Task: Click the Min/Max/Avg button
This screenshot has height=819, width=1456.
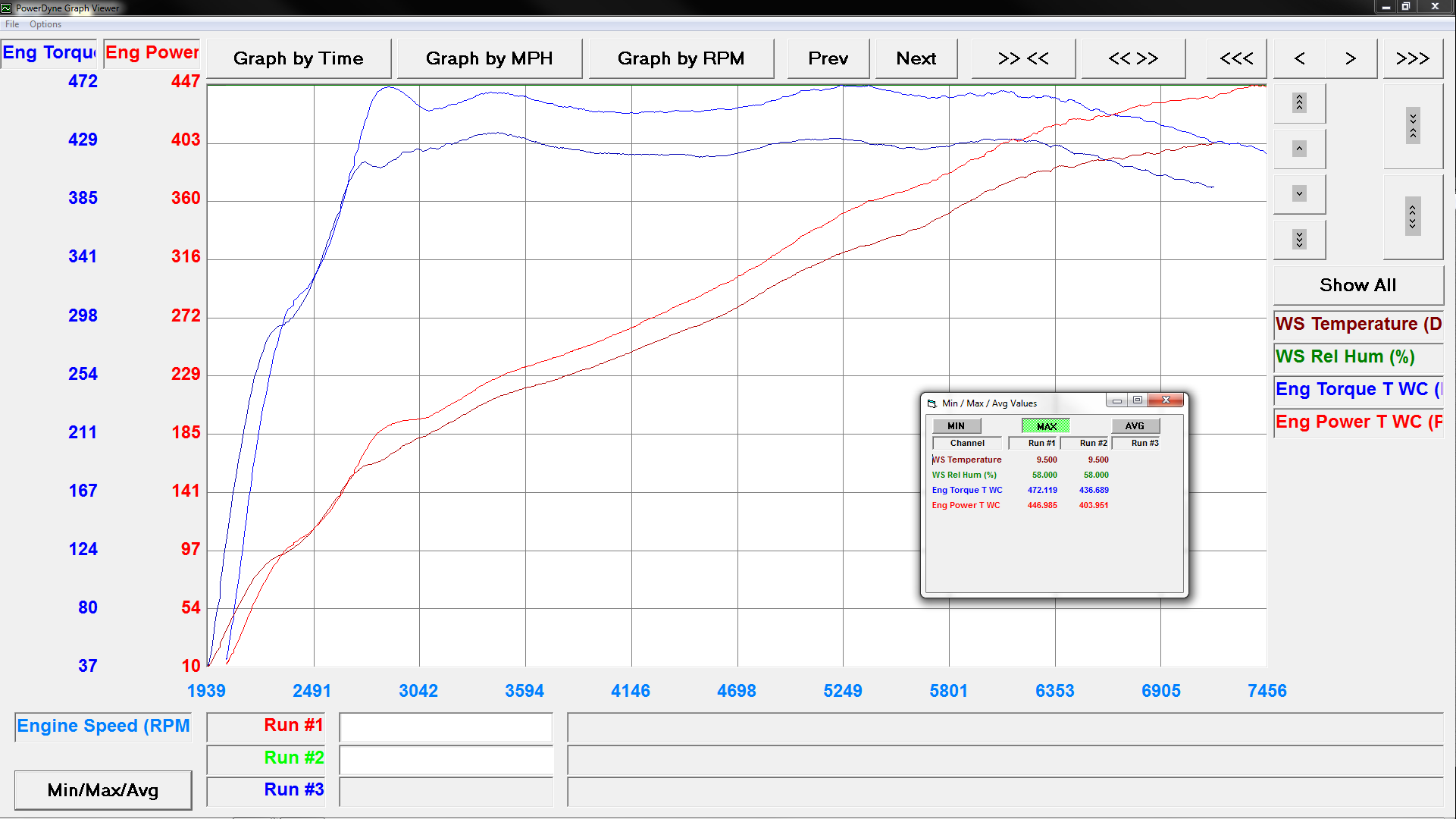Action: 103,790
